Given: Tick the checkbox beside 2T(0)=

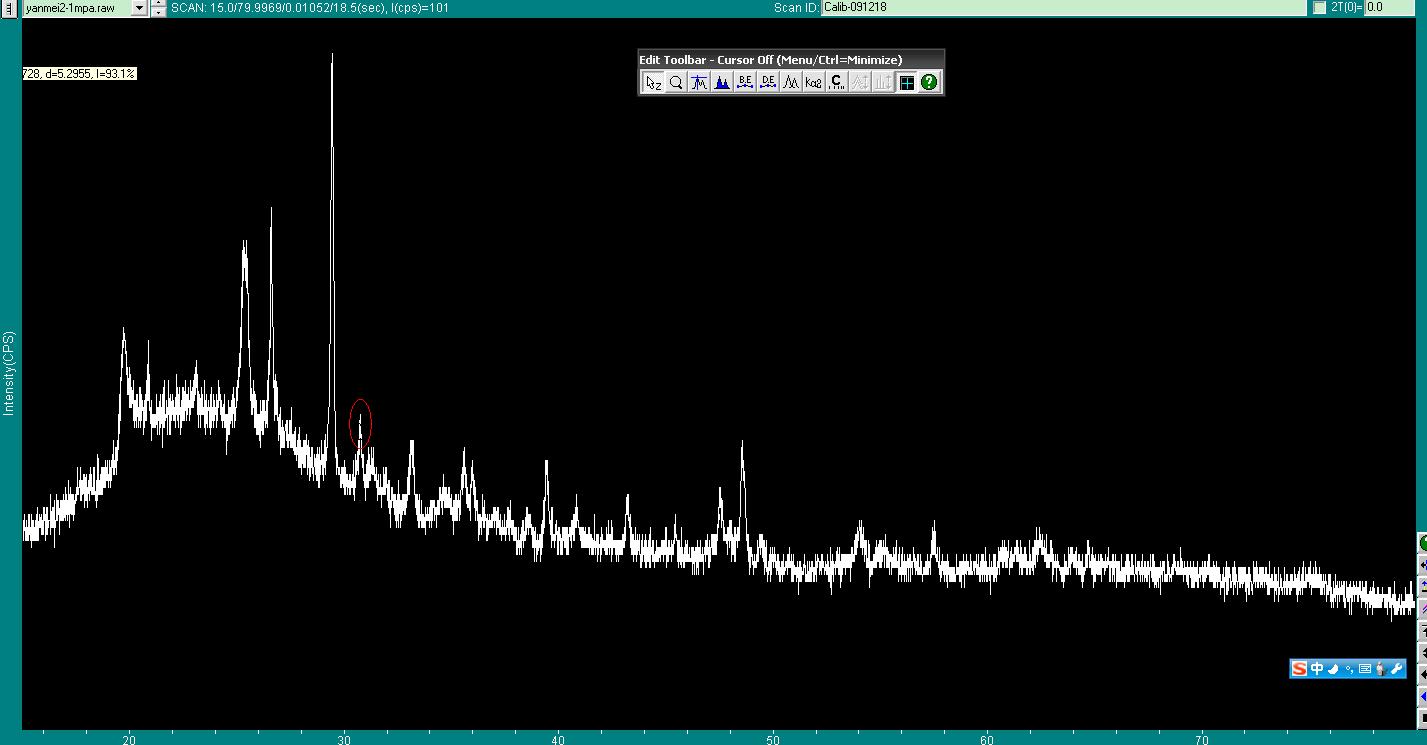Looking at the screenshot, I should coord(1319,7).
